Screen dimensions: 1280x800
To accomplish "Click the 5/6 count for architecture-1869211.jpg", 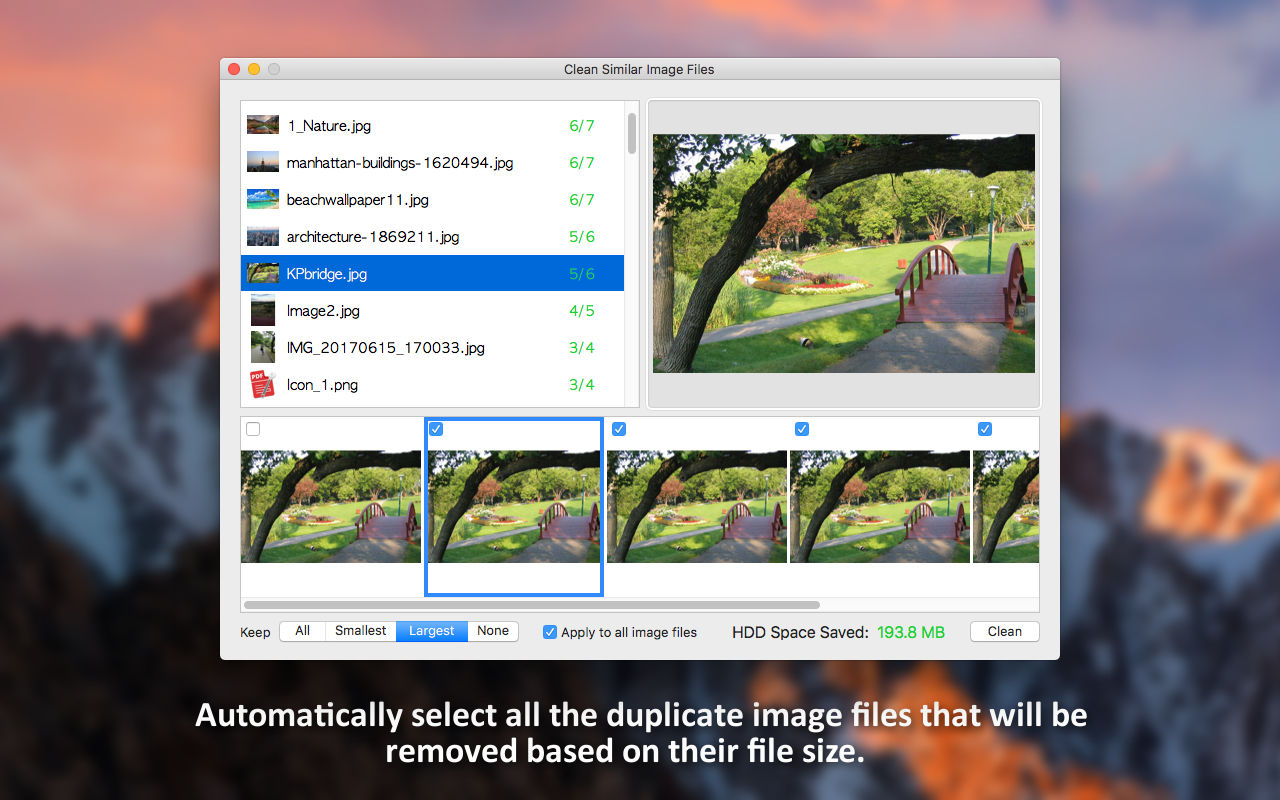I will [x=582, y=237].
